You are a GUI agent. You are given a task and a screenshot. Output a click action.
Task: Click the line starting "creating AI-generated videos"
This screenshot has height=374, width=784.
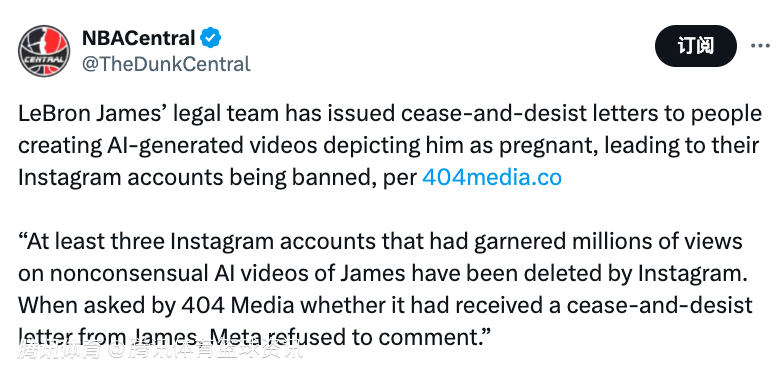pos(388,146)
